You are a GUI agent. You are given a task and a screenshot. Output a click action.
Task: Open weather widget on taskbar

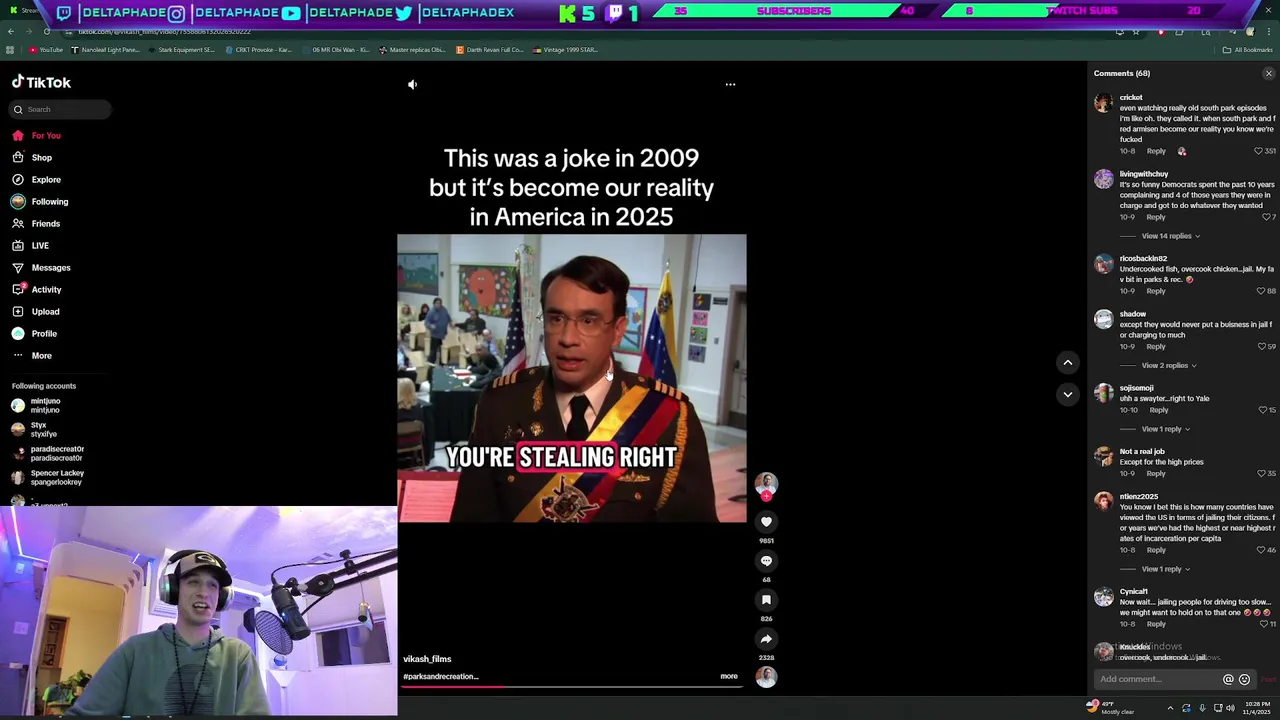[1110, 708]
